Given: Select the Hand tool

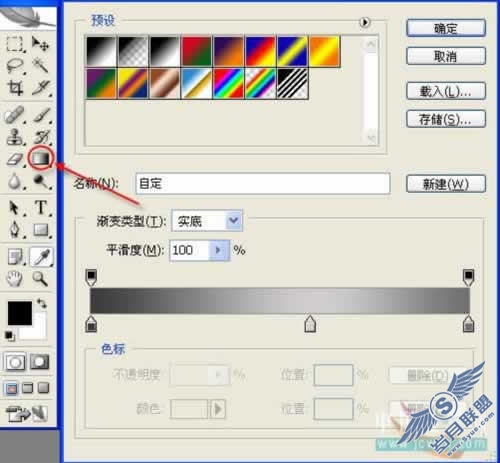Looking at the screenshot, I should click(15, 279).
